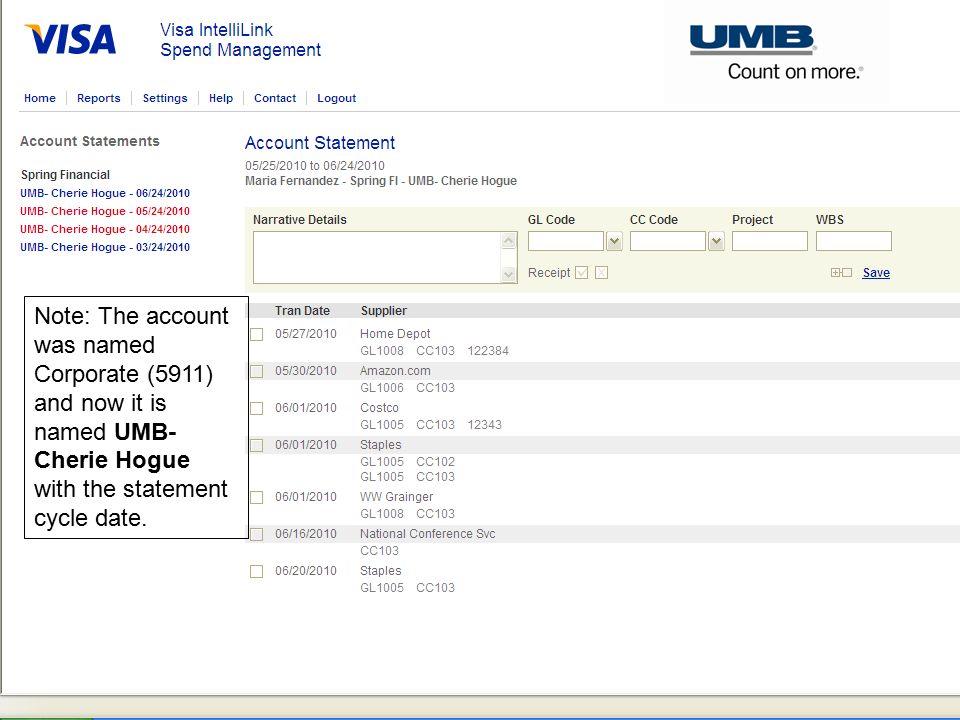Focus the CC Code input field
Image resolution: width=960 pixels, height=720 pixels.
pyautogui.click(x=668, y=241)
